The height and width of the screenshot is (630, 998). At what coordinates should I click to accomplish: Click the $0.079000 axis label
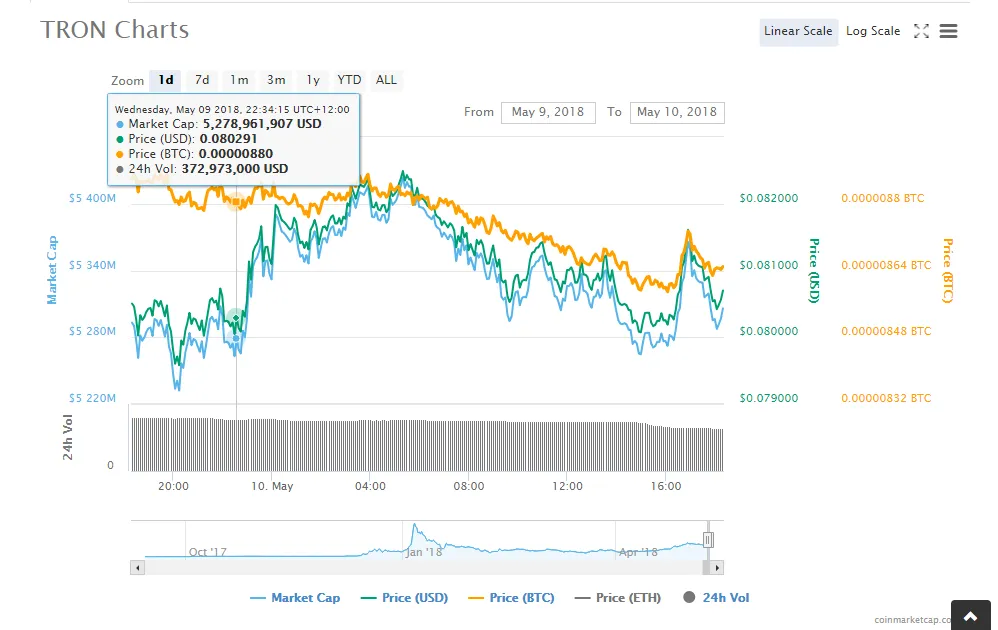(x=768, y=398)
